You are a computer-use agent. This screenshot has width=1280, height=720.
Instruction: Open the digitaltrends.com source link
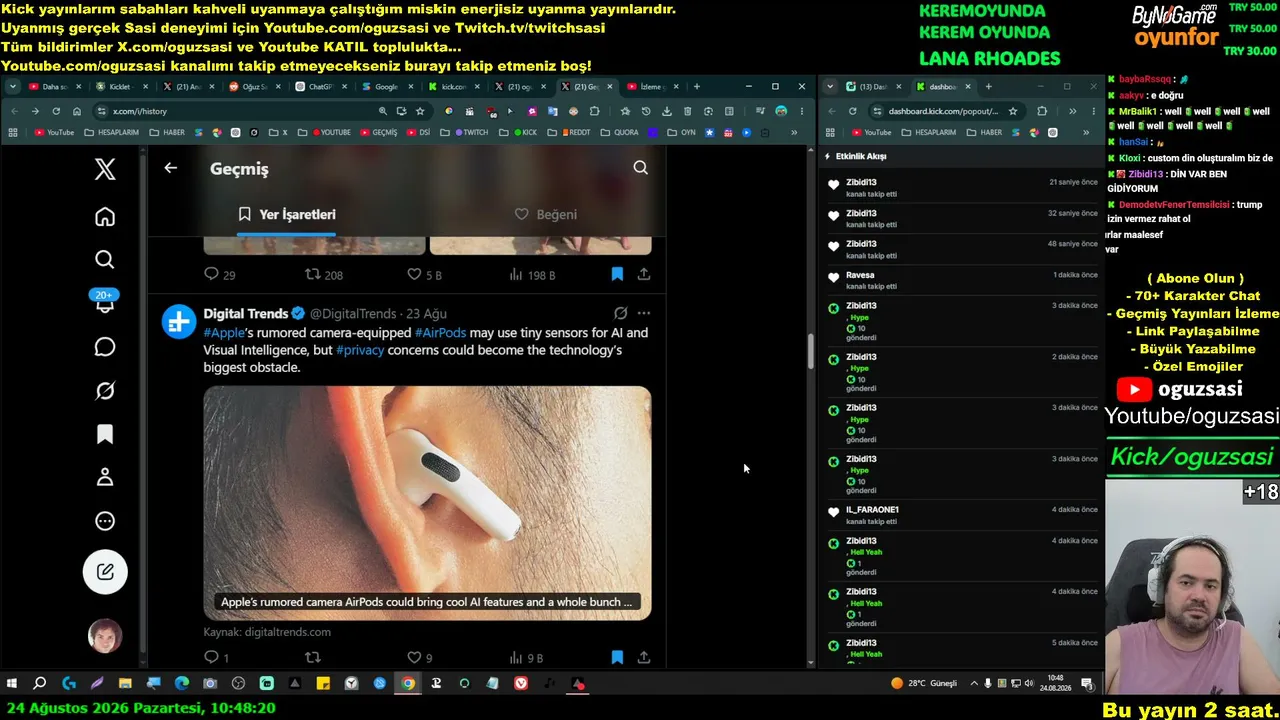(267, 632)
